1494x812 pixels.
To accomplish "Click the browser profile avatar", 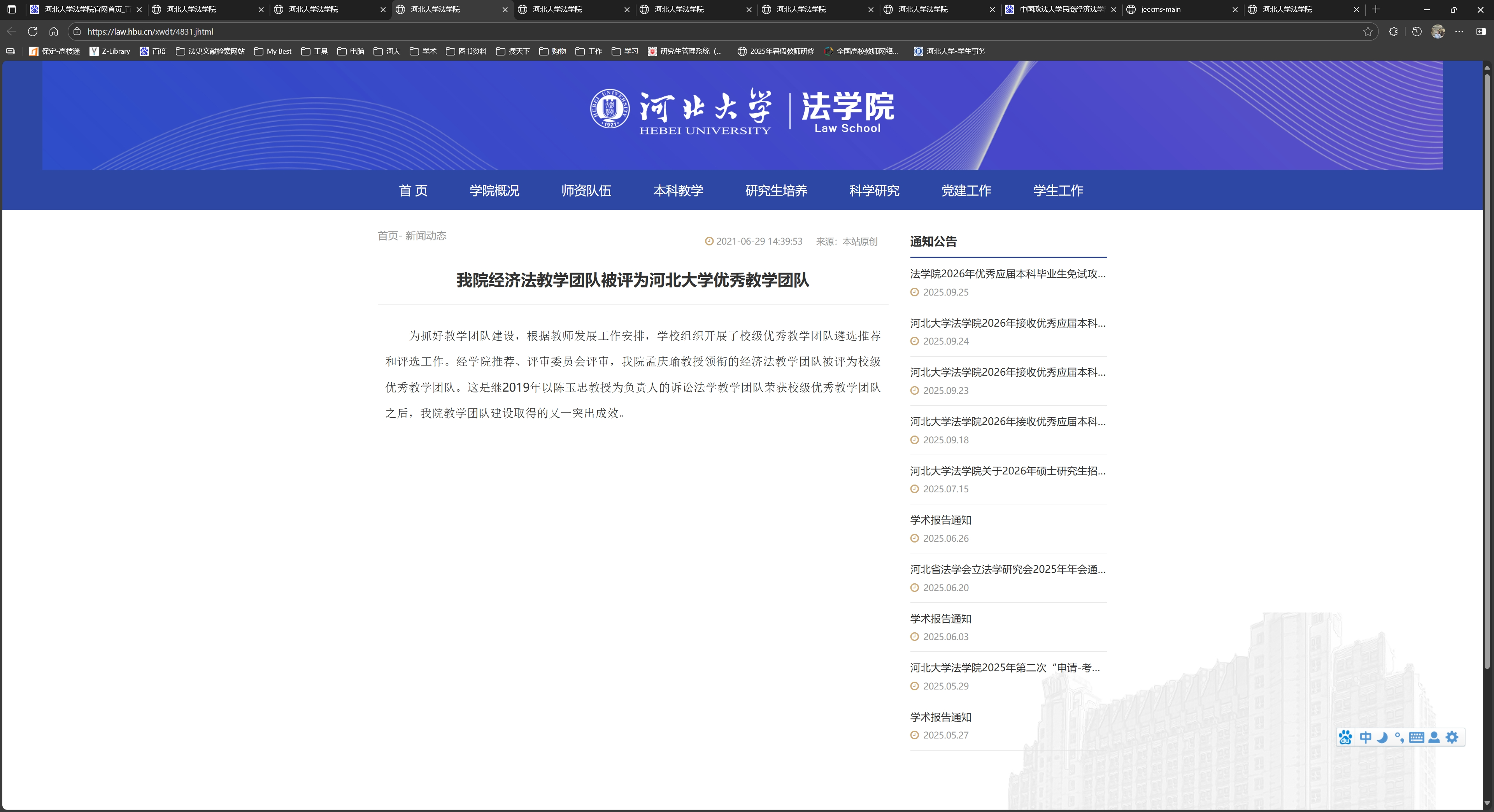I will pyautogui.click(x=1438, y=31).
